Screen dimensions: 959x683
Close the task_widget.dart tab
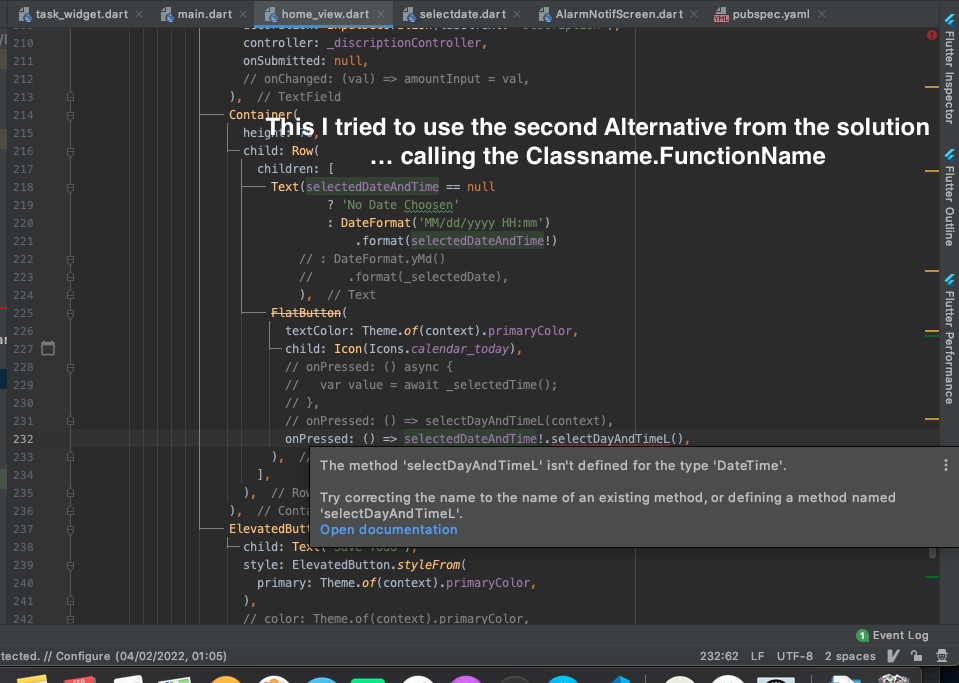(x=139, y=14)
